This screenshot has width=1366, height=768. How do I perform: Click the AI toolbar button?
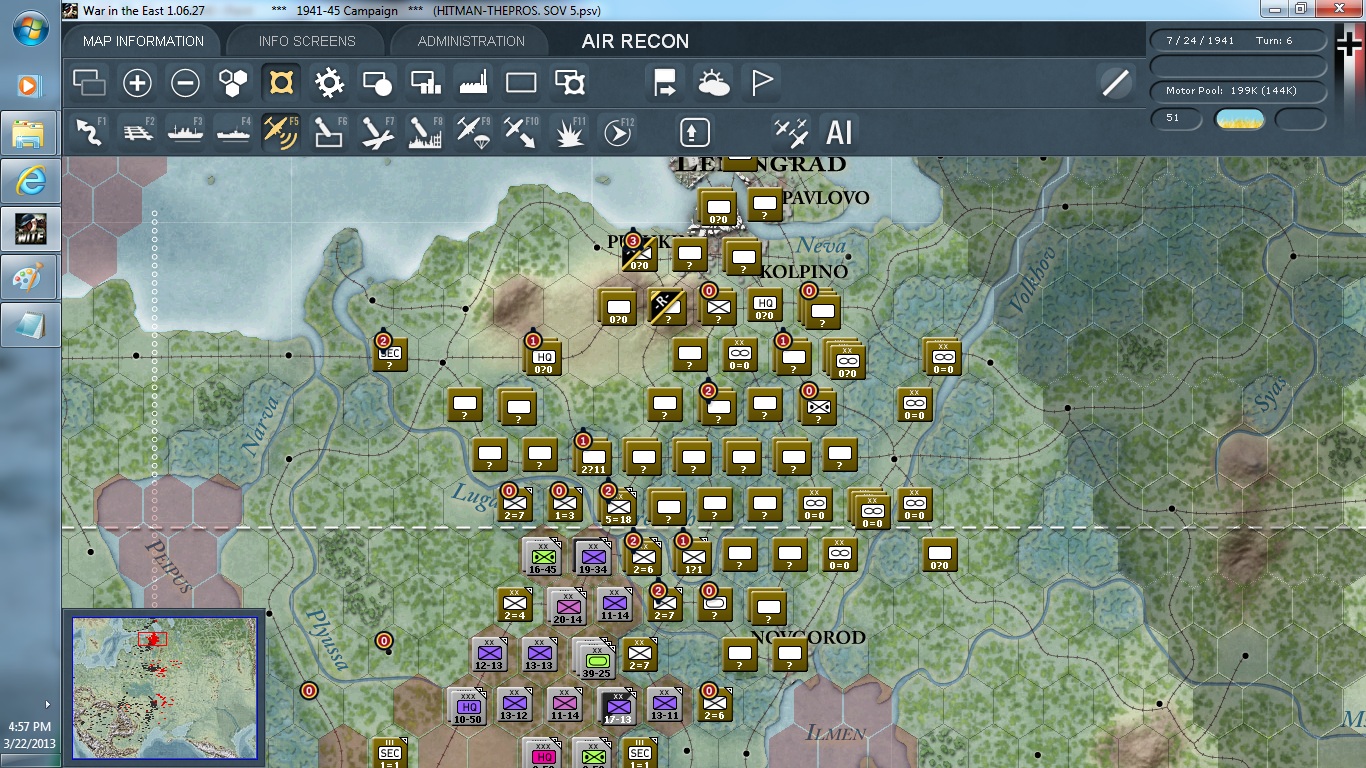click(x=839, y=132)
